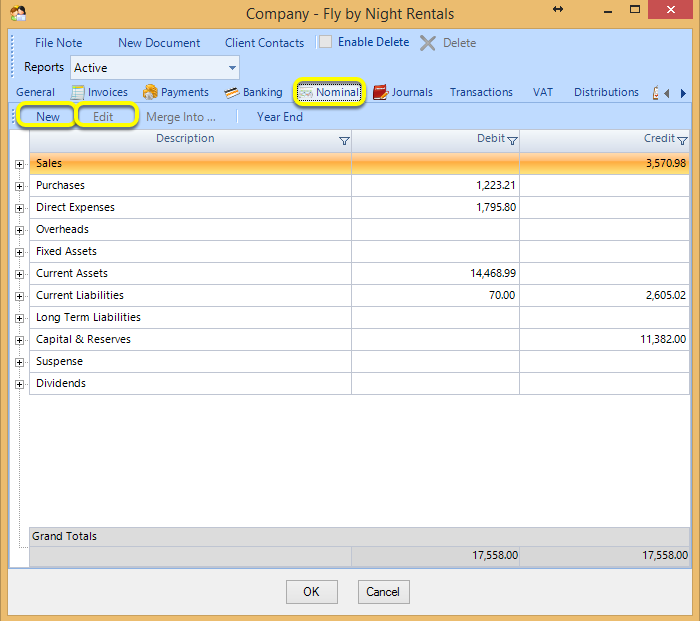This screenshot has width=700, height=621.
Task: Switch to the VAT tab
Action: 543,92
